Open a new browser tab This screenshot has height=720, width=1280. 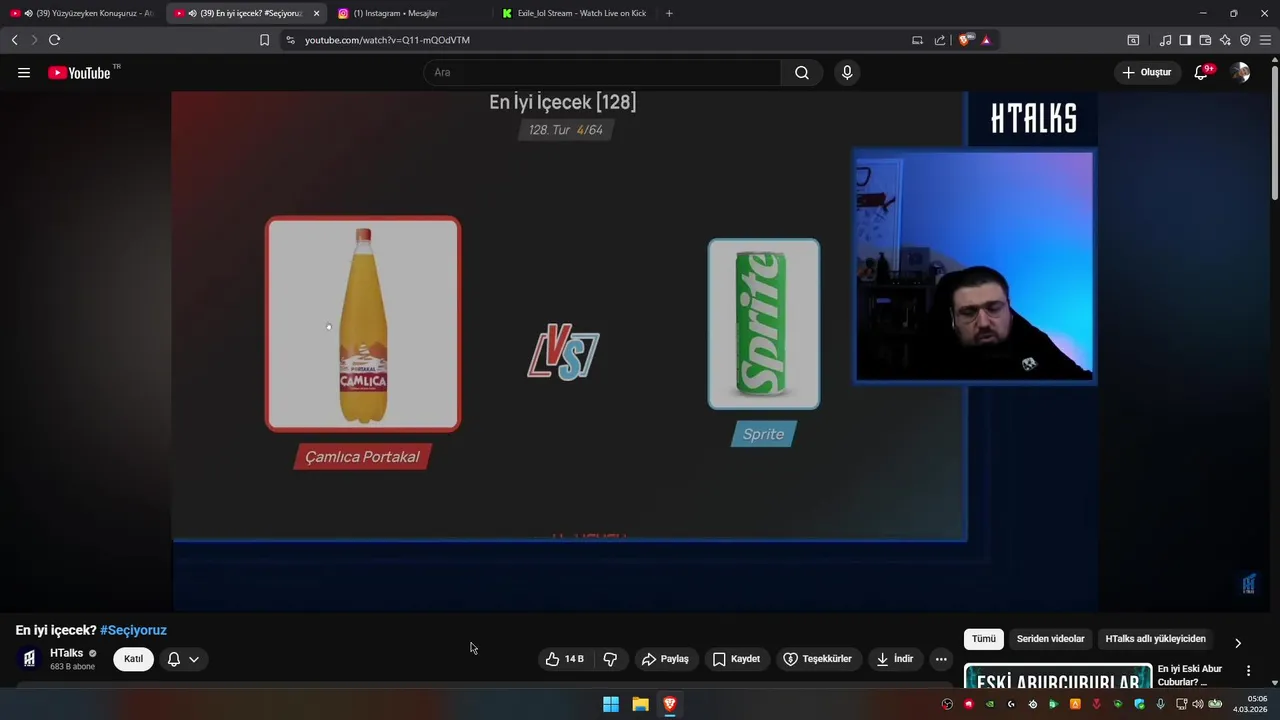tap(669, 13)
